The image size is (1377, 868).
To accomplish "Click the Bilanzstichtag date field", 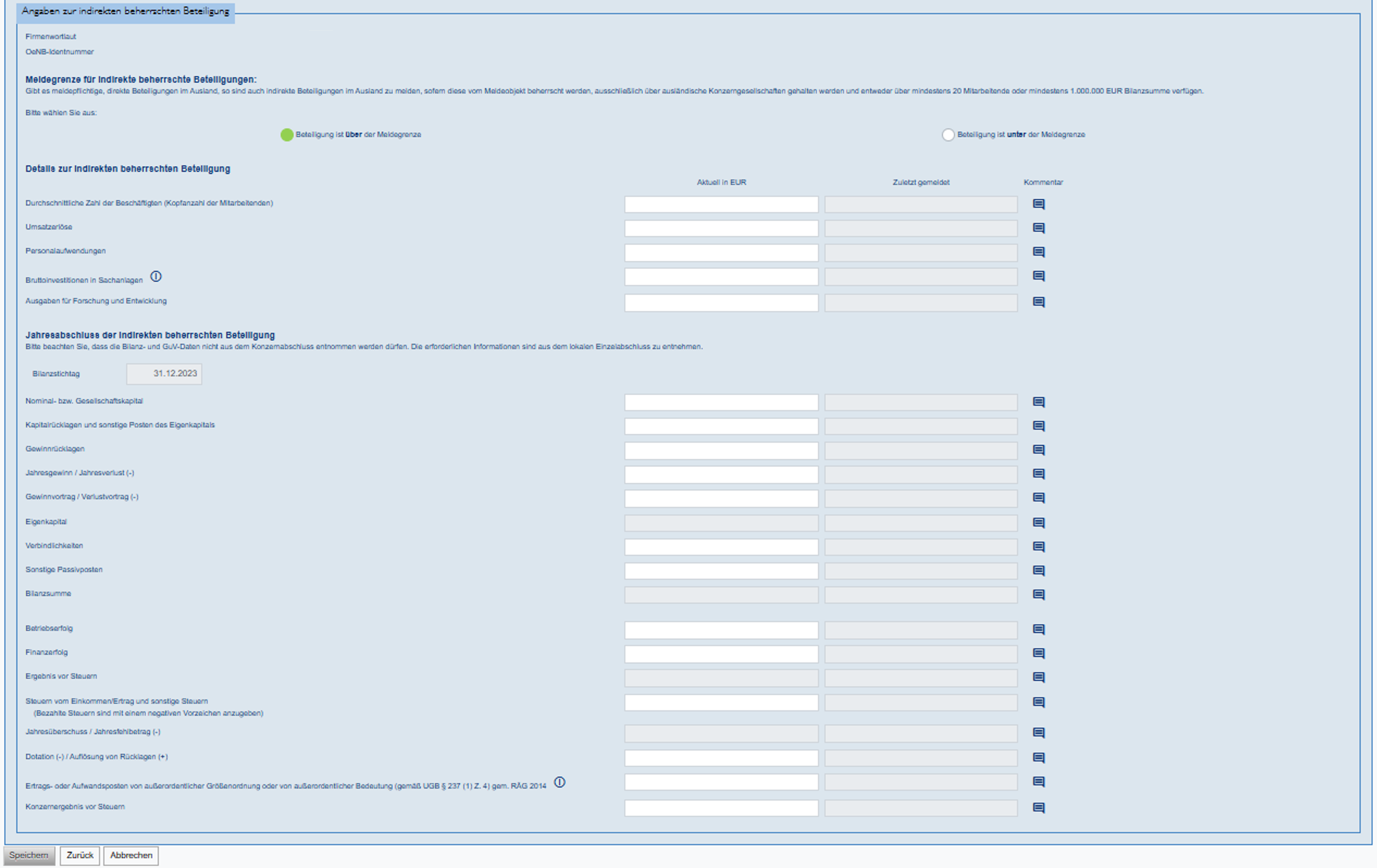I will click(x=164, y=374).
